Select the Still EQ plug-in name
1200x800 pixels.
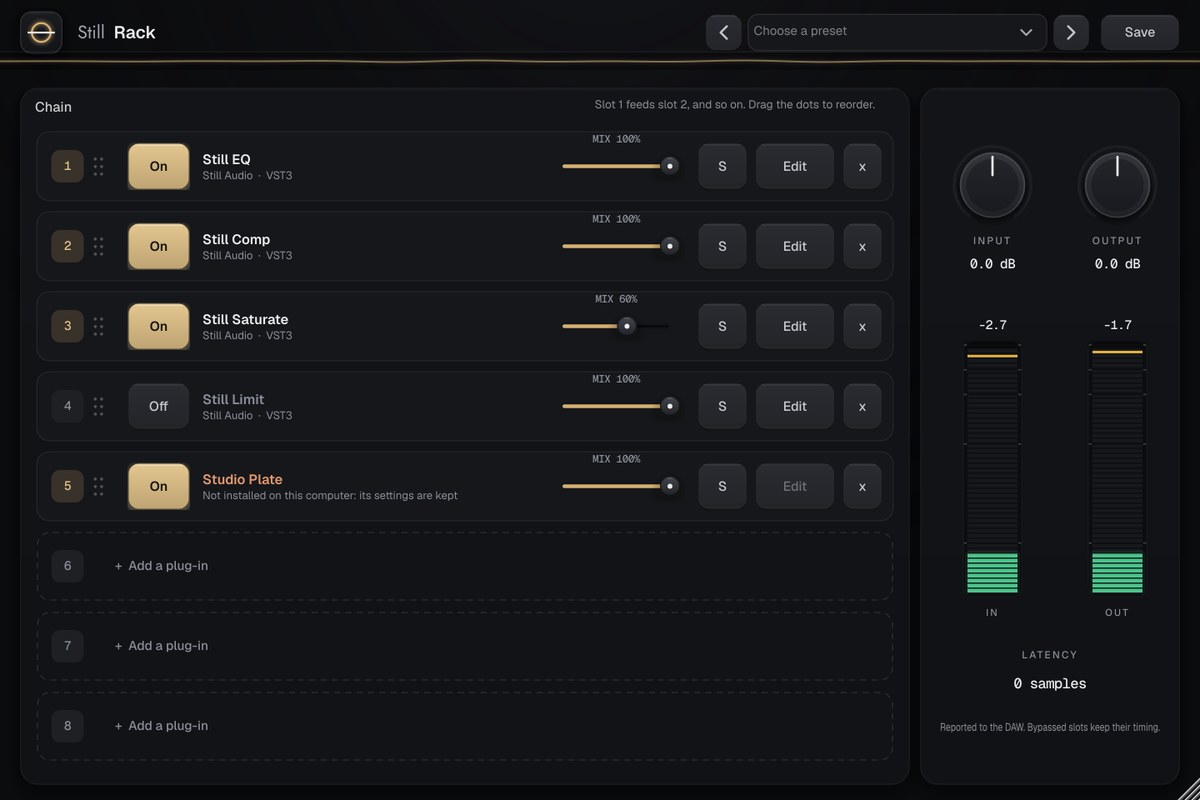point(226,159)
